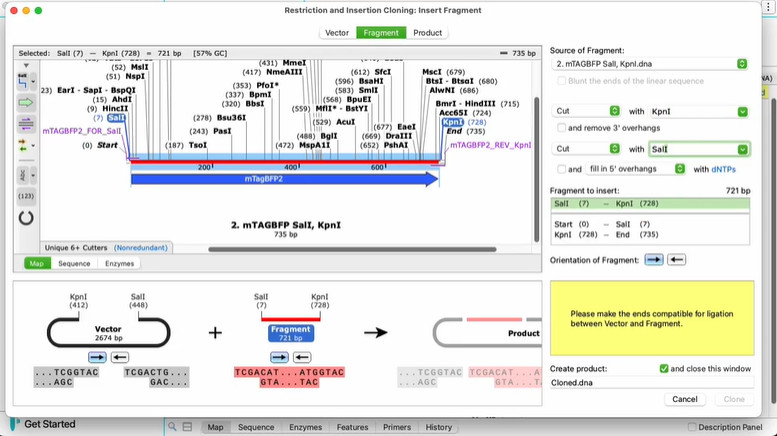The image size is (777, 436).
Task: Click the 735 bp length indicator in map header
Action: (x=518, y=53)
